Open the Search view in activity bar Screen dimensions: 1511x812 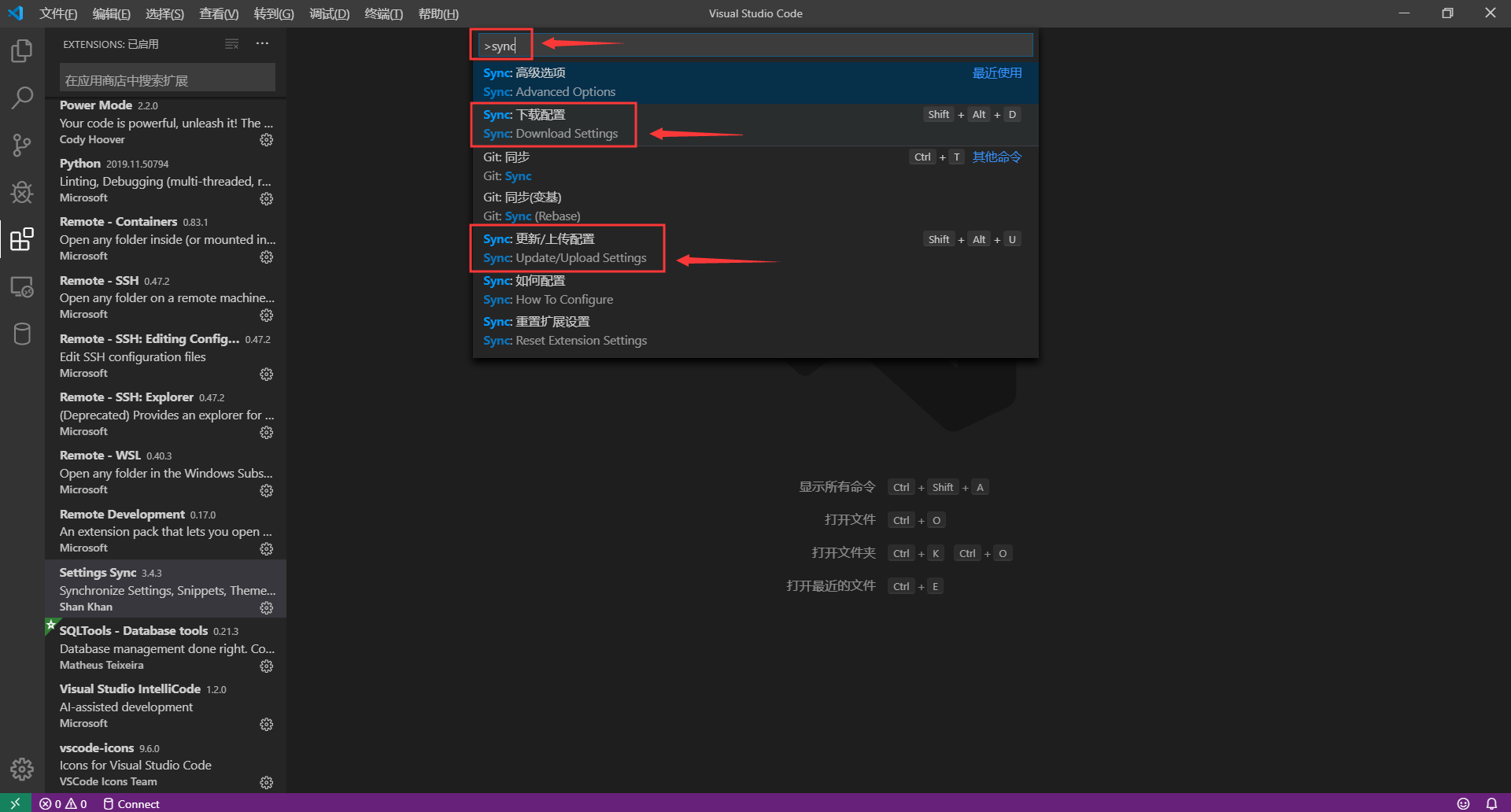[x=22, y=98]
